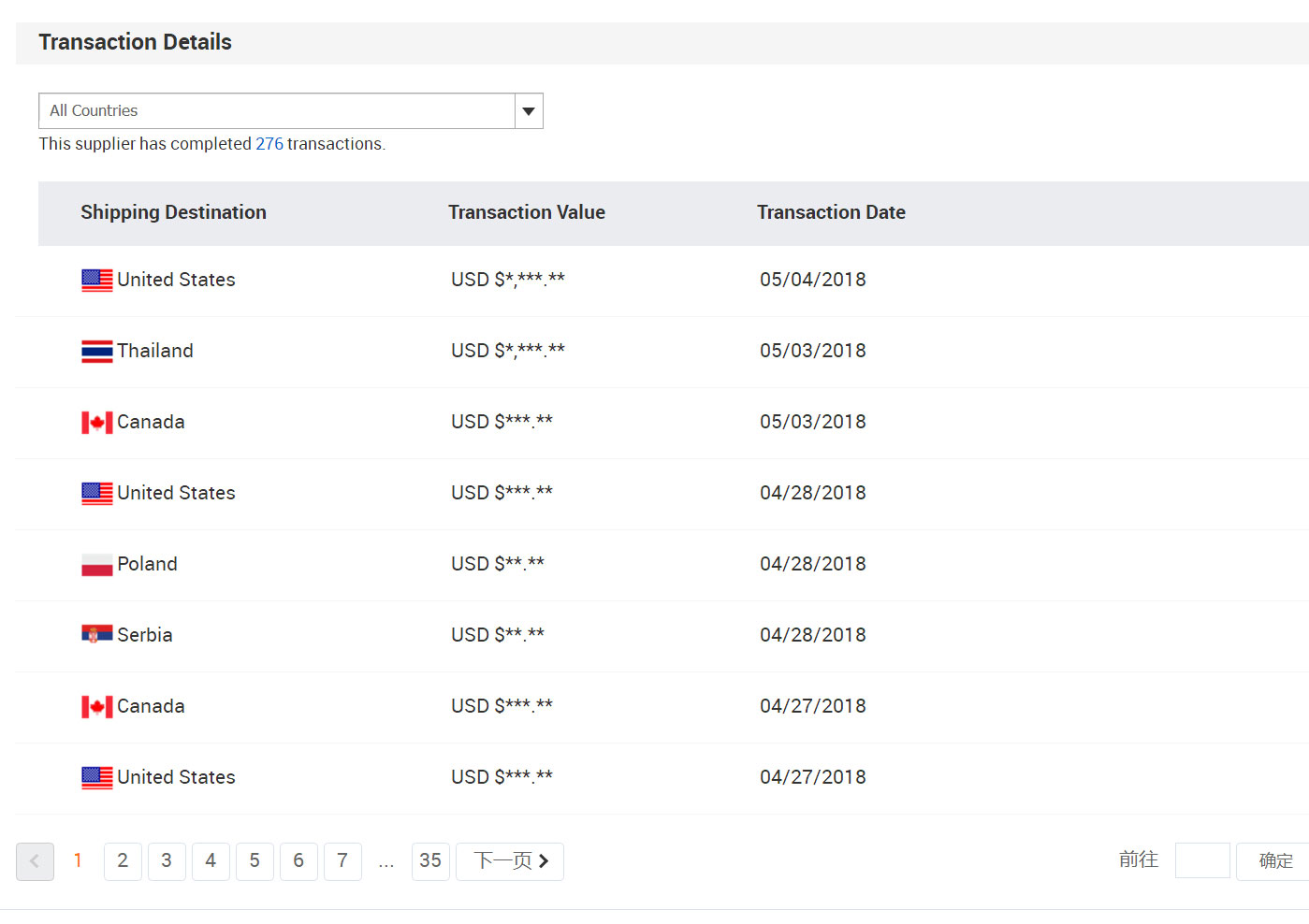Open the All Countries dropdown arrow
Image resolution: width=1309 pixels, height=924 pixels.
529,111
